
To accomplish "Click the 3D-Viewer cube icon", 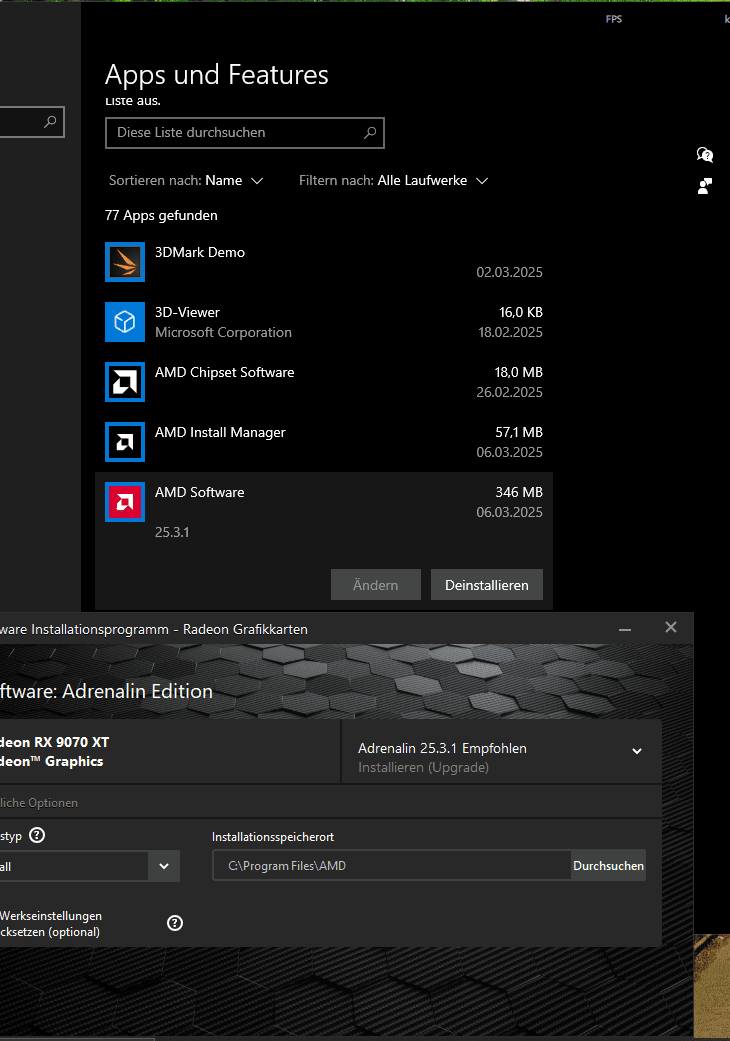I will (125, 322).
